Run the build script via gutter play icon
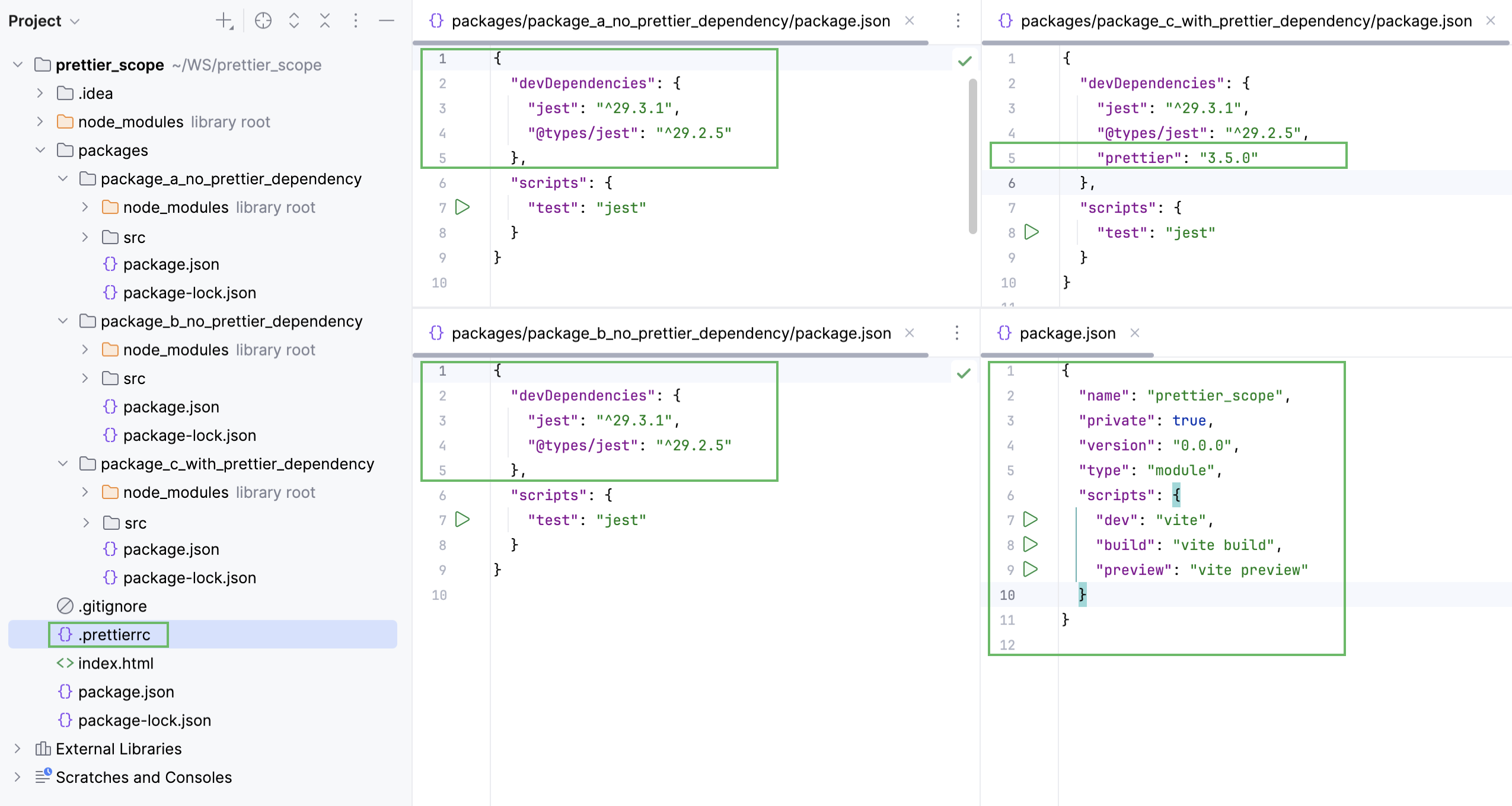Viewport: 1512px width, 806px height. [x=1030, y=545]
